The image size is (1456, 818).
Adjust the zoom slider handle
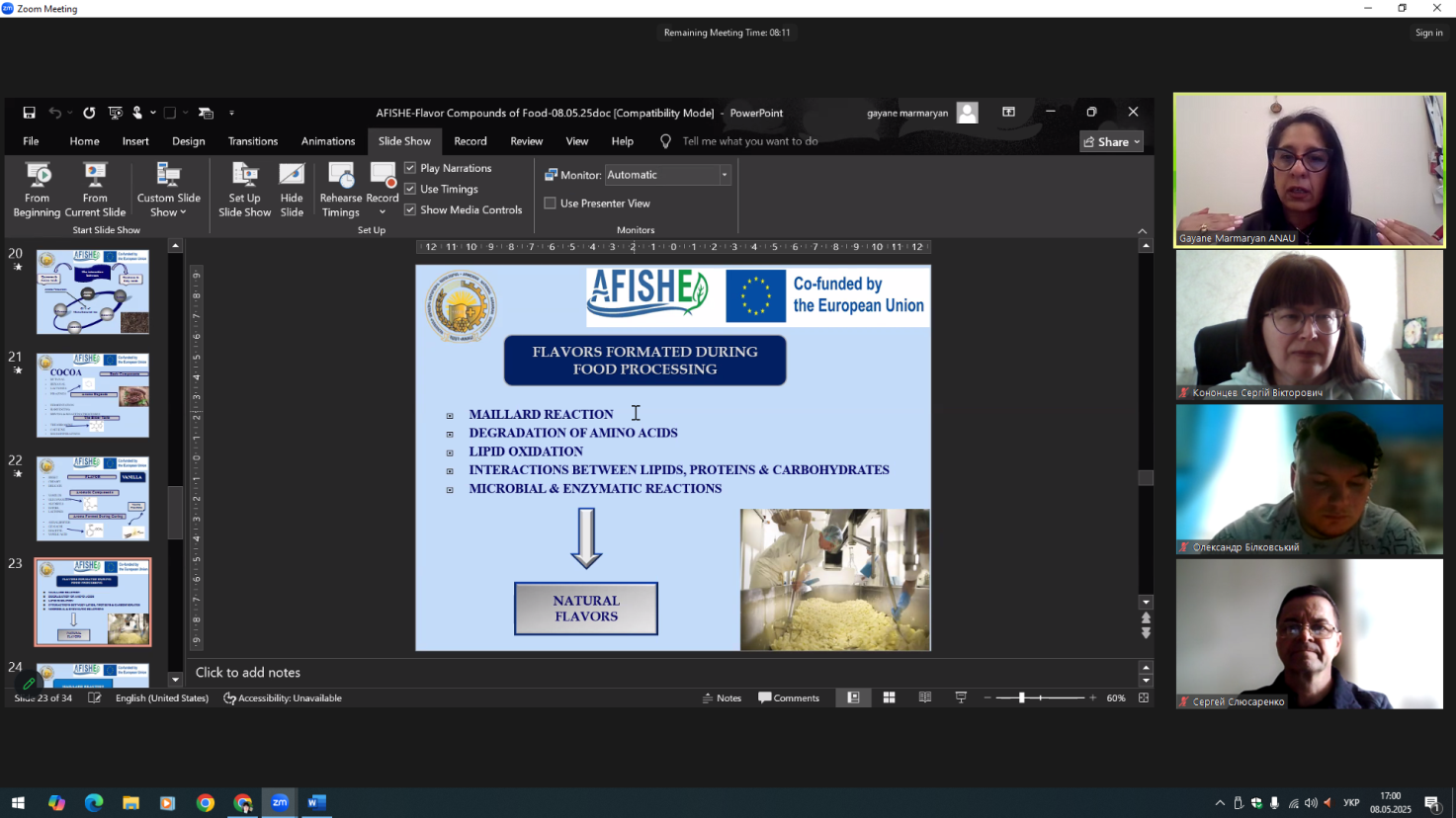pos(1022,697)
